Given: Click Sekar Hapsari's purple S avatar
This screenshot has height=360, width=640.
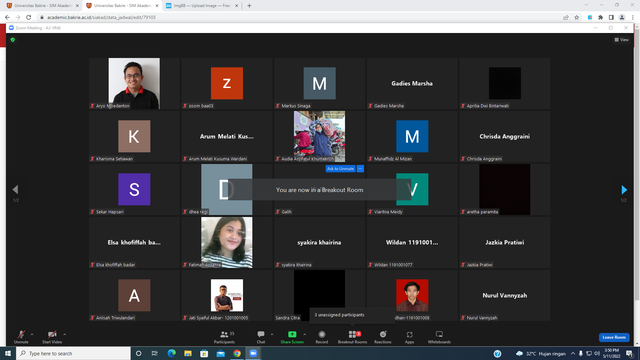Looking at the screenshot, I should click(134, 189).
